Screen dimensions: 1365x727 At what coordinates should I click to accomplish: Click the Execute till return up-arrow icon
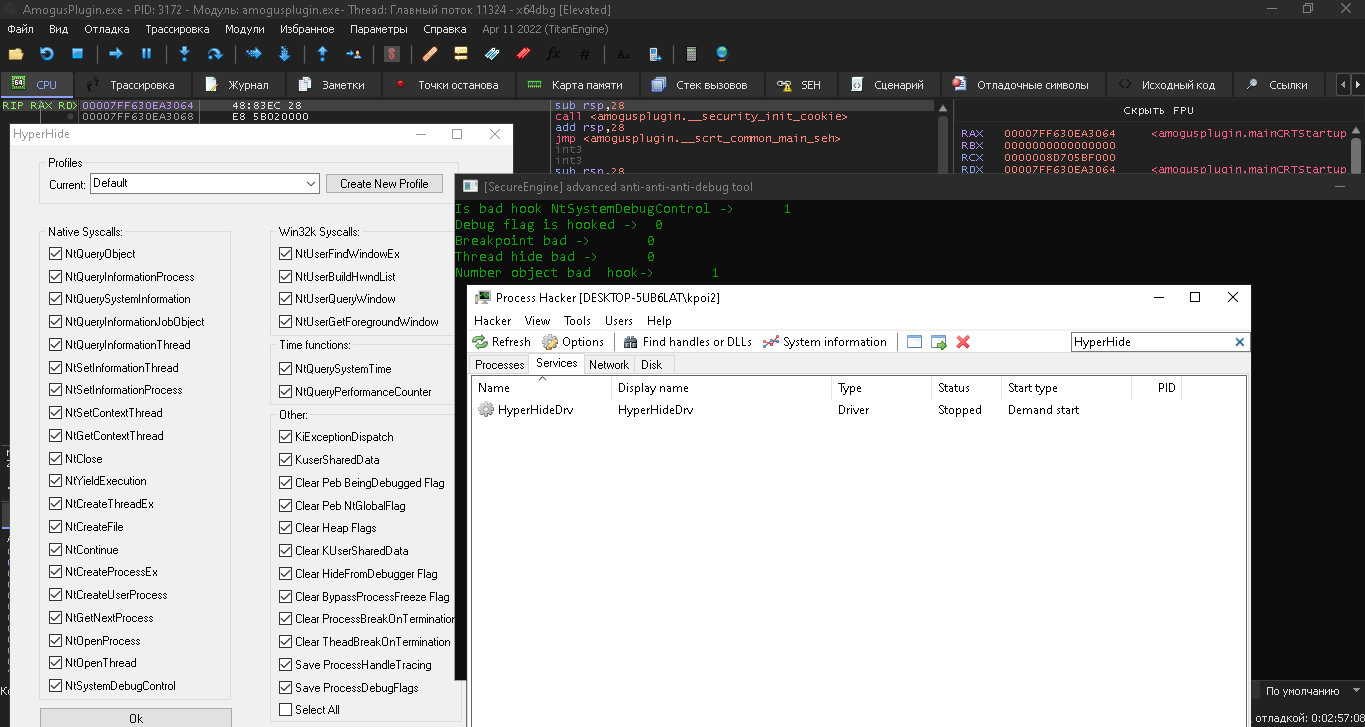[x=322, y=54]
